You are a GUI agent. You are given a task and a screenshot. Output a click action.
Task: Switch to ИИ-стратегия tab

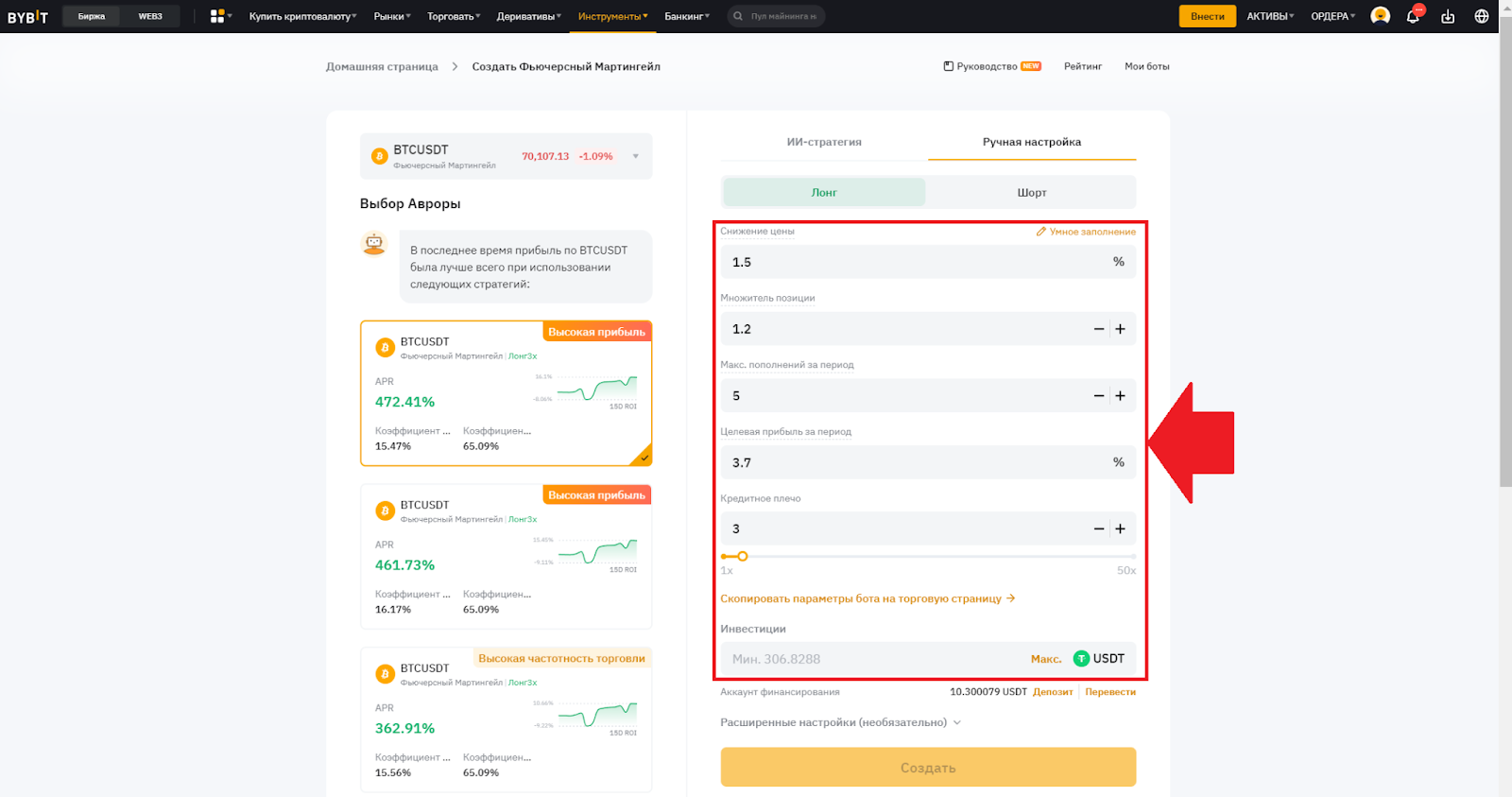tap(823, 142)
